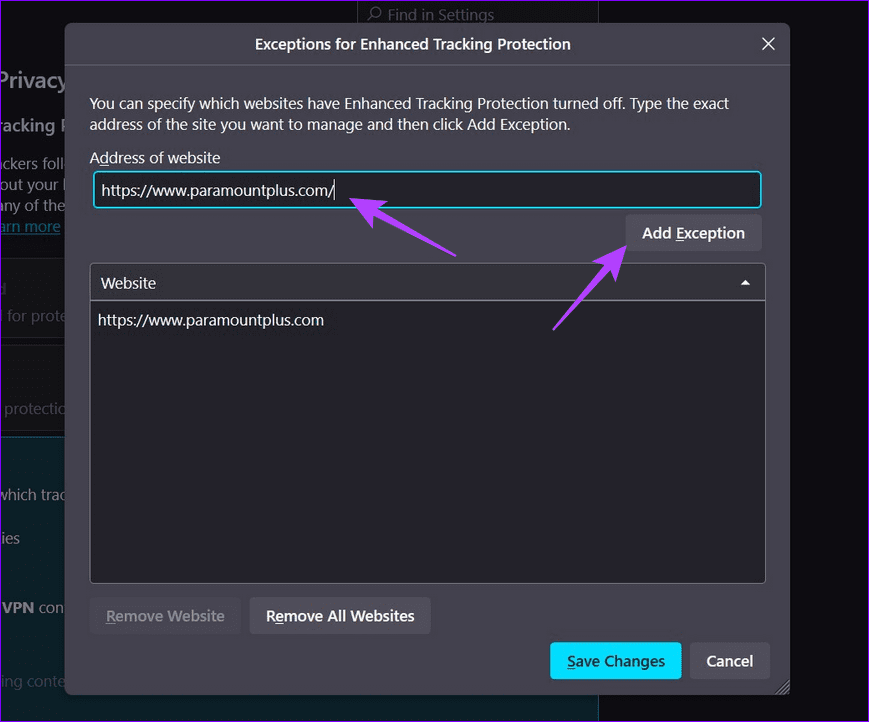Cancel the exceptions dialog
The width and height of the screenshot is (869, 722).
point(729,660)
